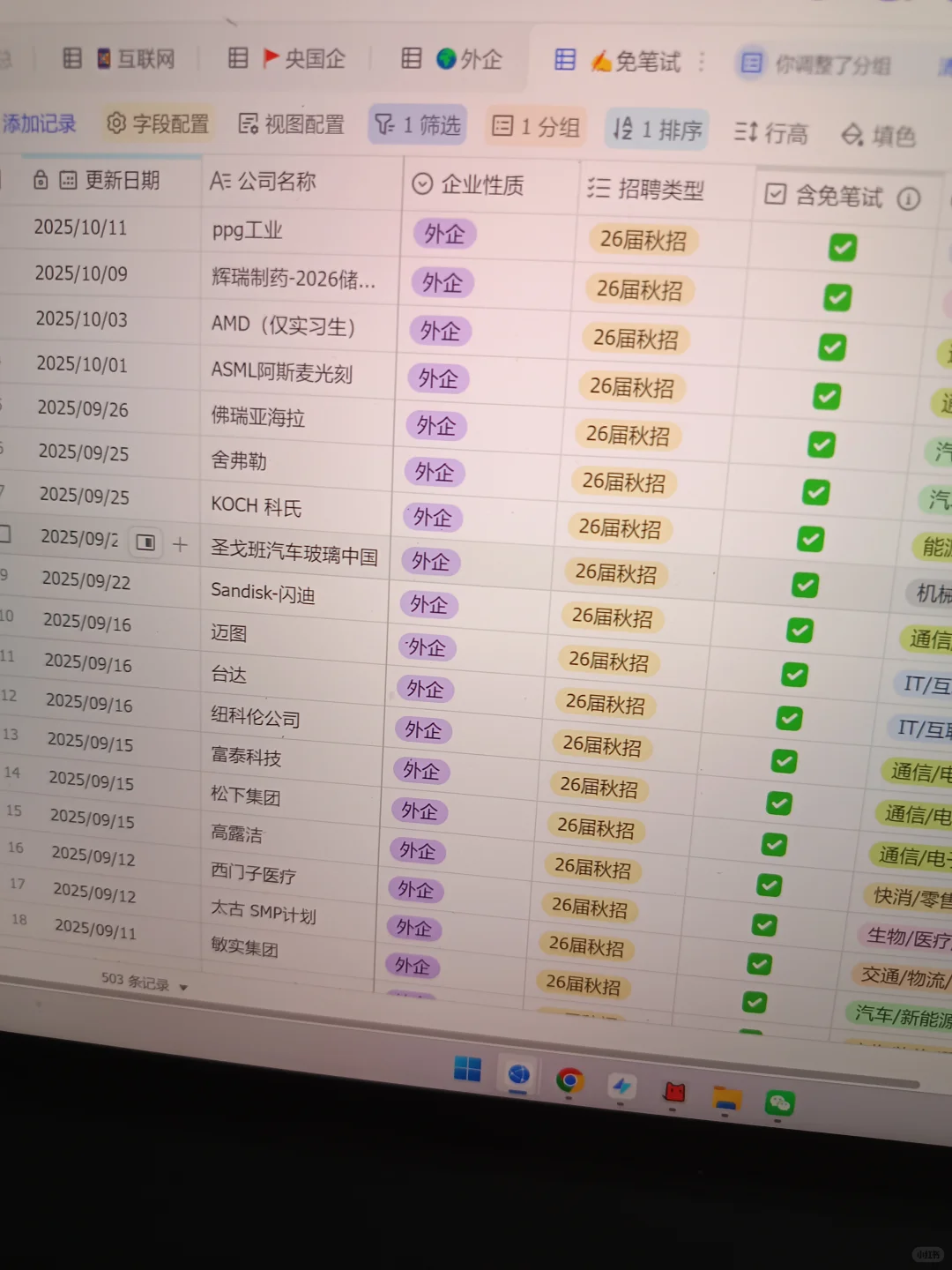952x1270 pixels.
Task: Open the 503 条记录 count dropdown
Action: pos(145,982)
